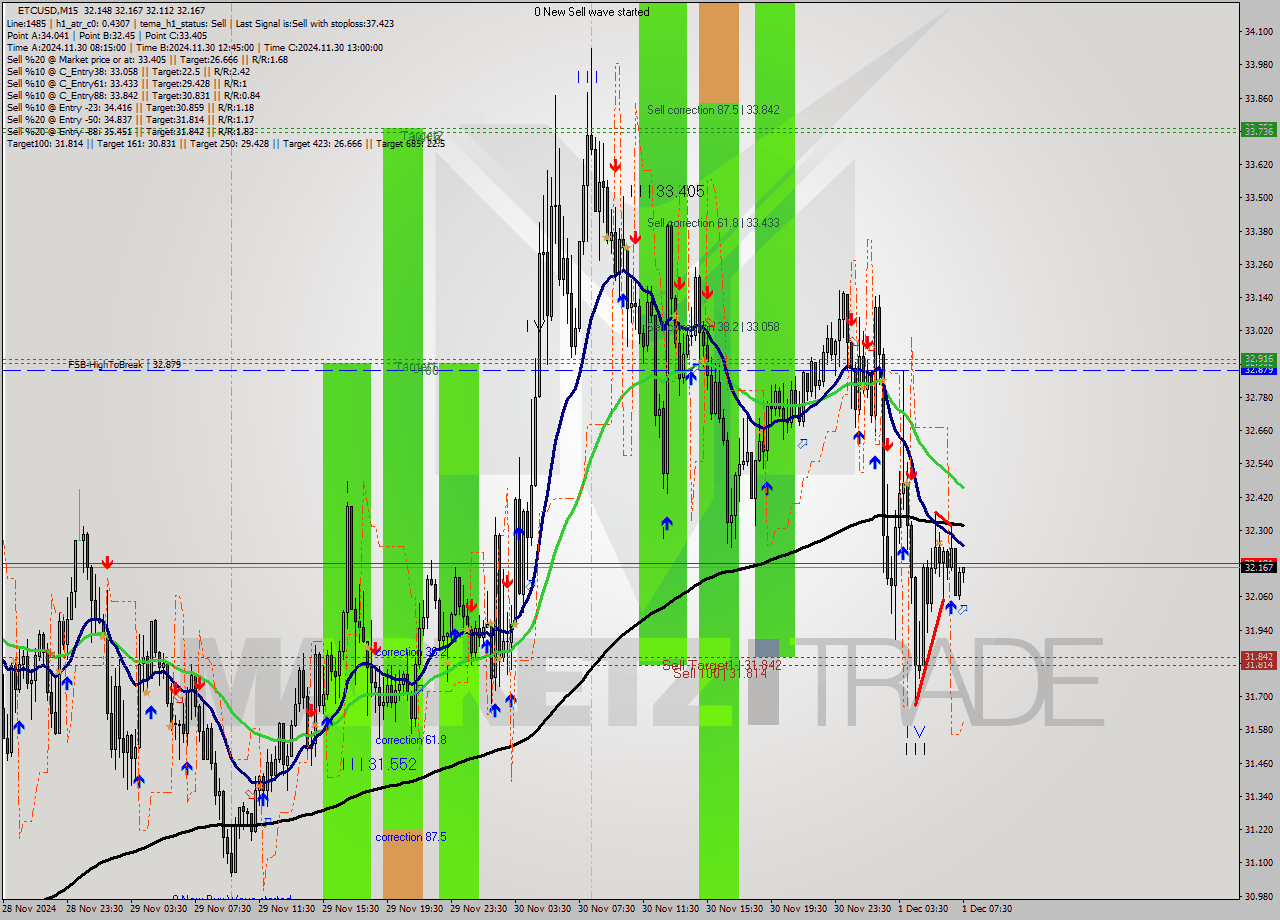
Task: Click the green 32.916 price tag
Action: point(1258,358)
